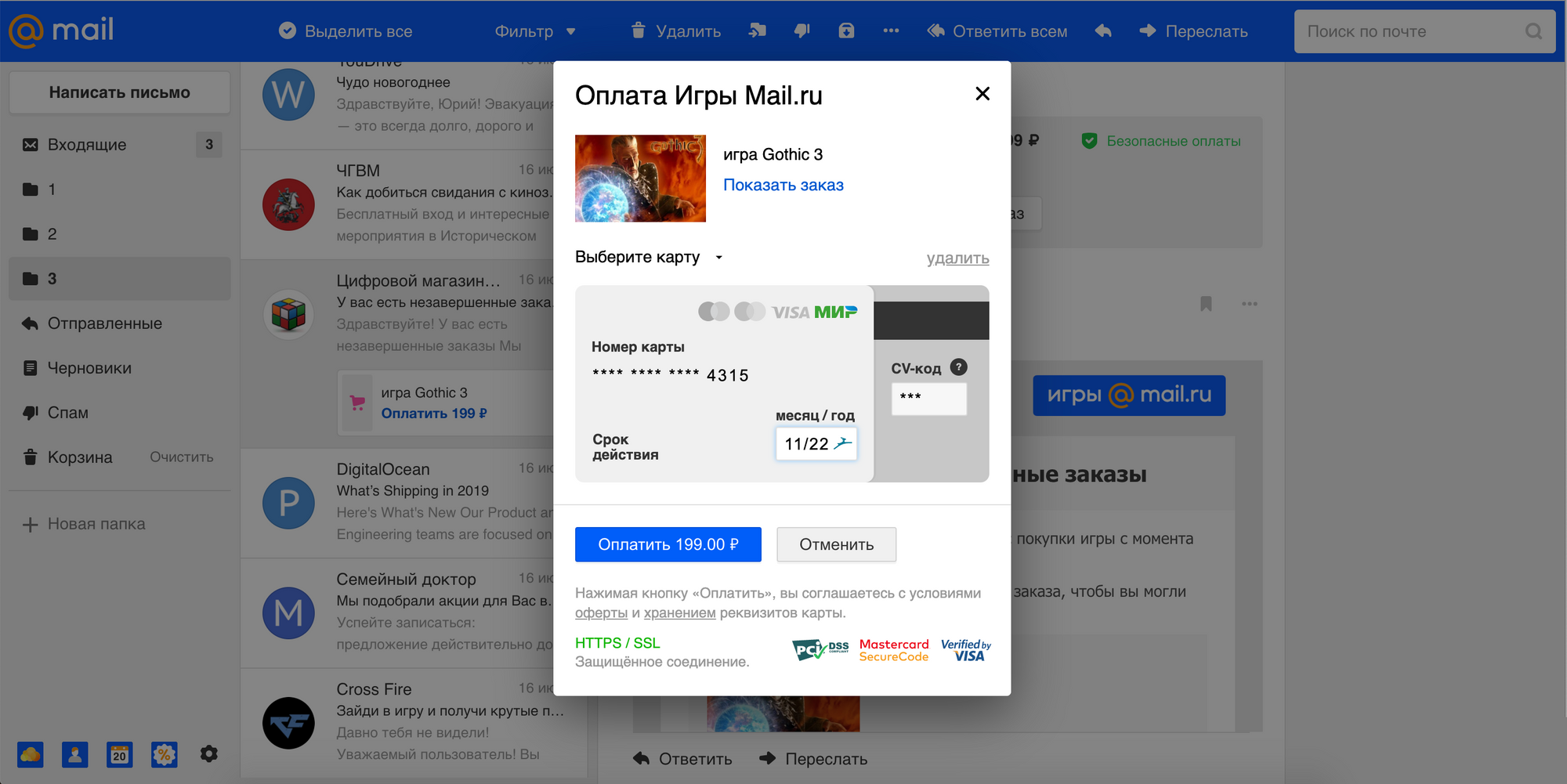Open Спам folder
Viewport: 1567px width, 784px height.
pos(119,412)
